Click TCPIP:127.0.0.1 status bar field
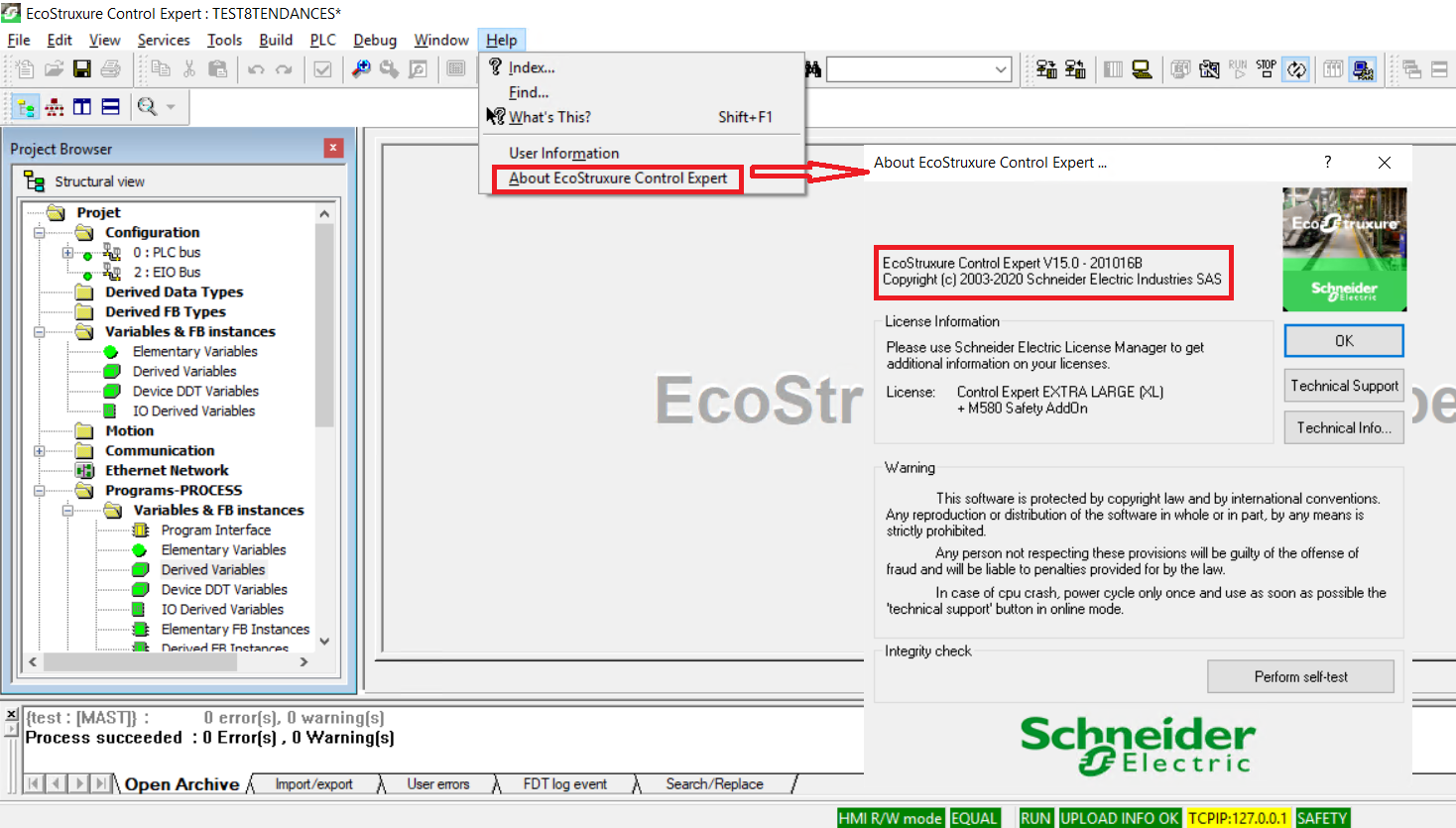This screenshot has width=1456, height=828. [1238, 818]
